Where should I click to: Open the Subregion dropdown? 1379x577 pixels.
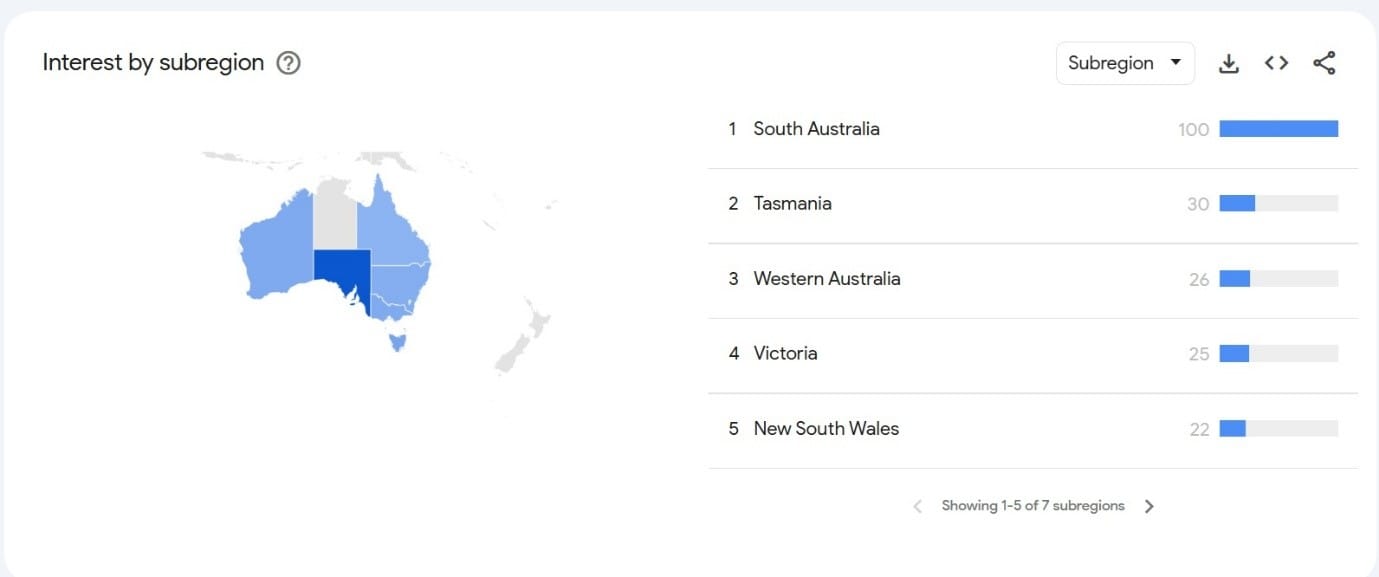pyautogui.click(x=1125, y=63)
